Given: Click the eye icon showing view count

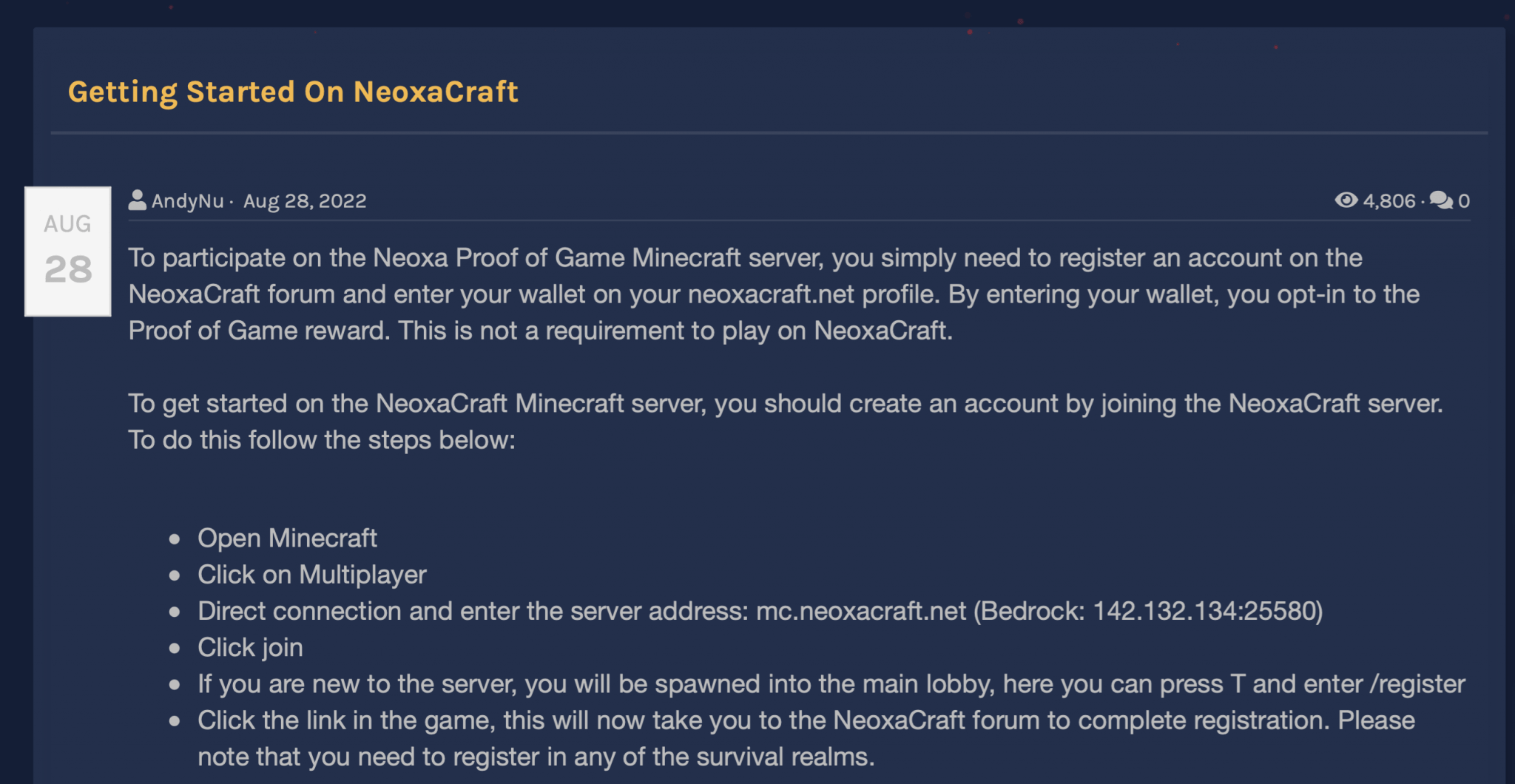Looking at the screenshot, I should click(x=1348, y=200).
